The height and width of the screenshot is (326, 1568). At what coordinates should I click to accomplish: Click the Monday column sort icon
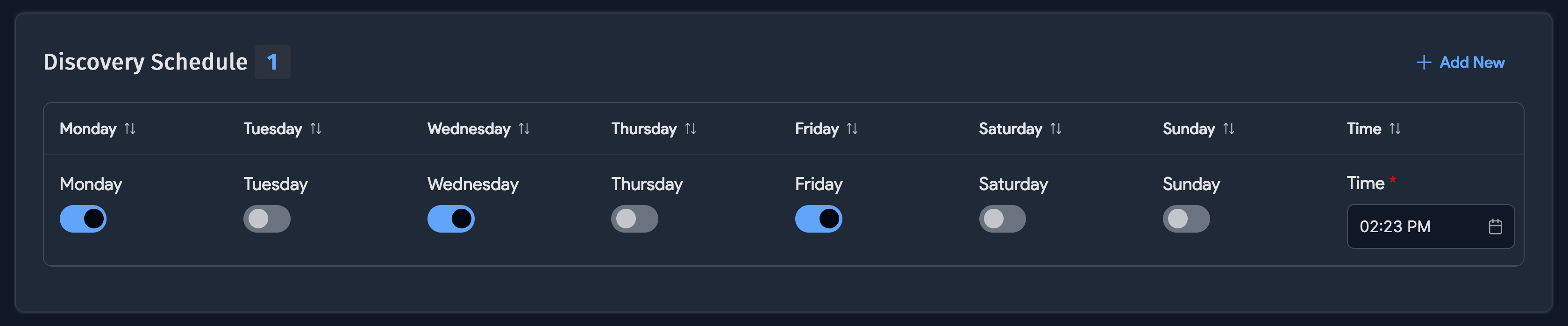point(131,129)
